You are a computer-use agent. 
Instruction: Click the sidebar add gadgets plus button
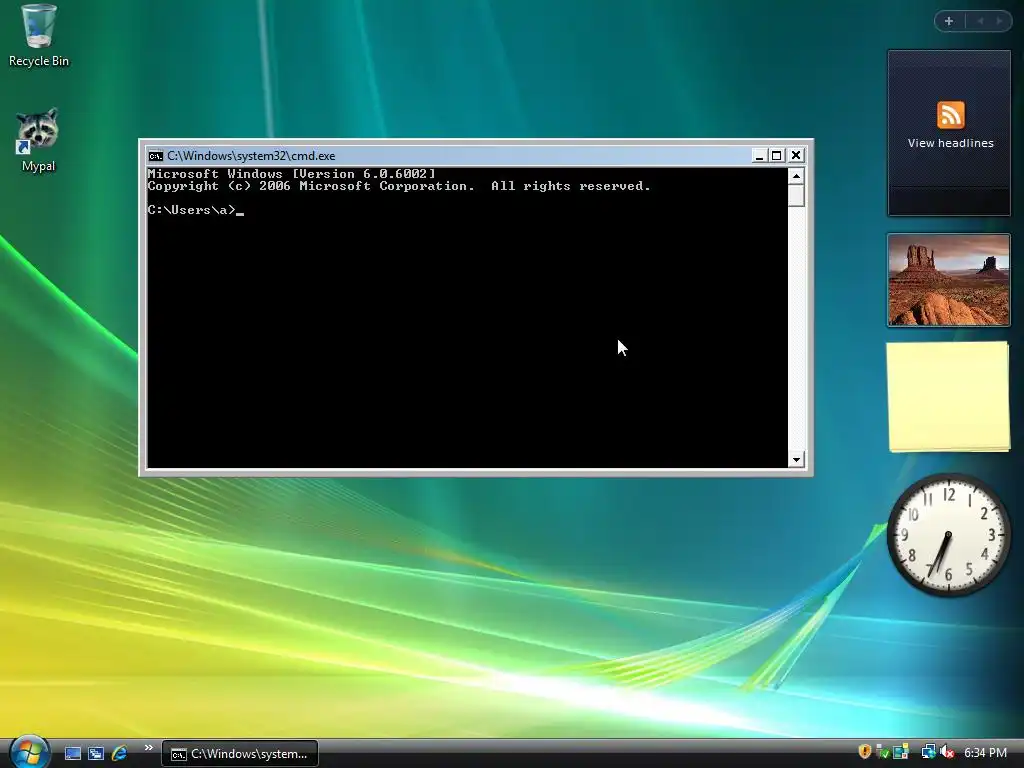pos(949,21)
